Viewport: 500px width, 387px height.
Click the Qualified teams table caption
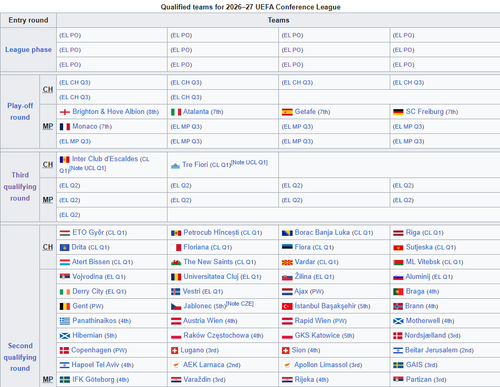[x=251, y=7]
